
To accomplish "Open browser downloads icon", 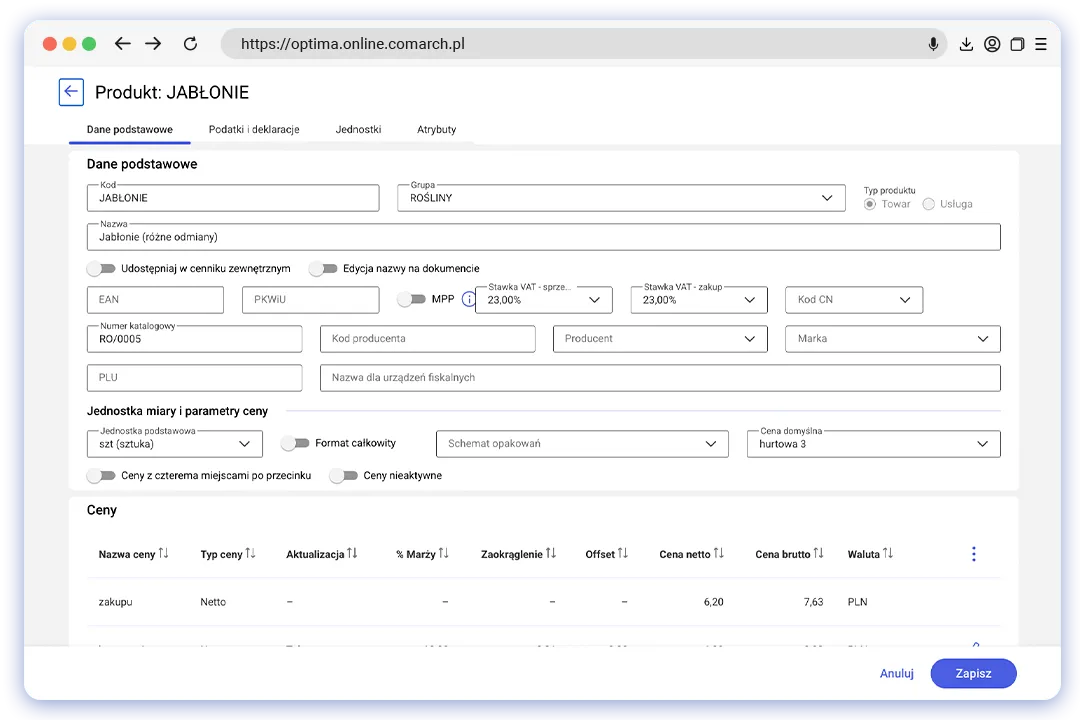I will (x=966, y=44).
